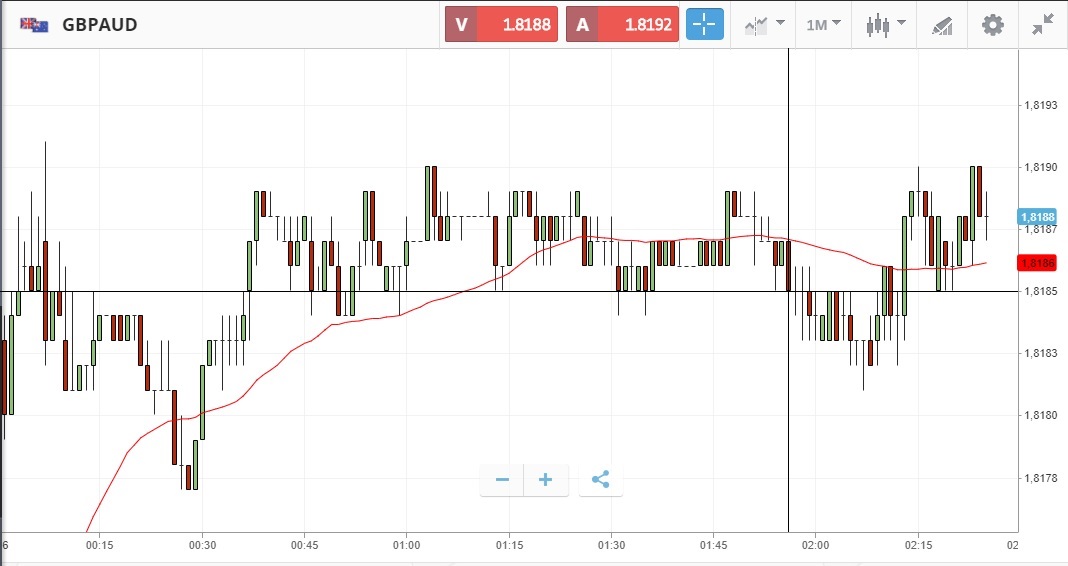Collapse the chart with the shrink arrows icon

(x=1044, y=25)
